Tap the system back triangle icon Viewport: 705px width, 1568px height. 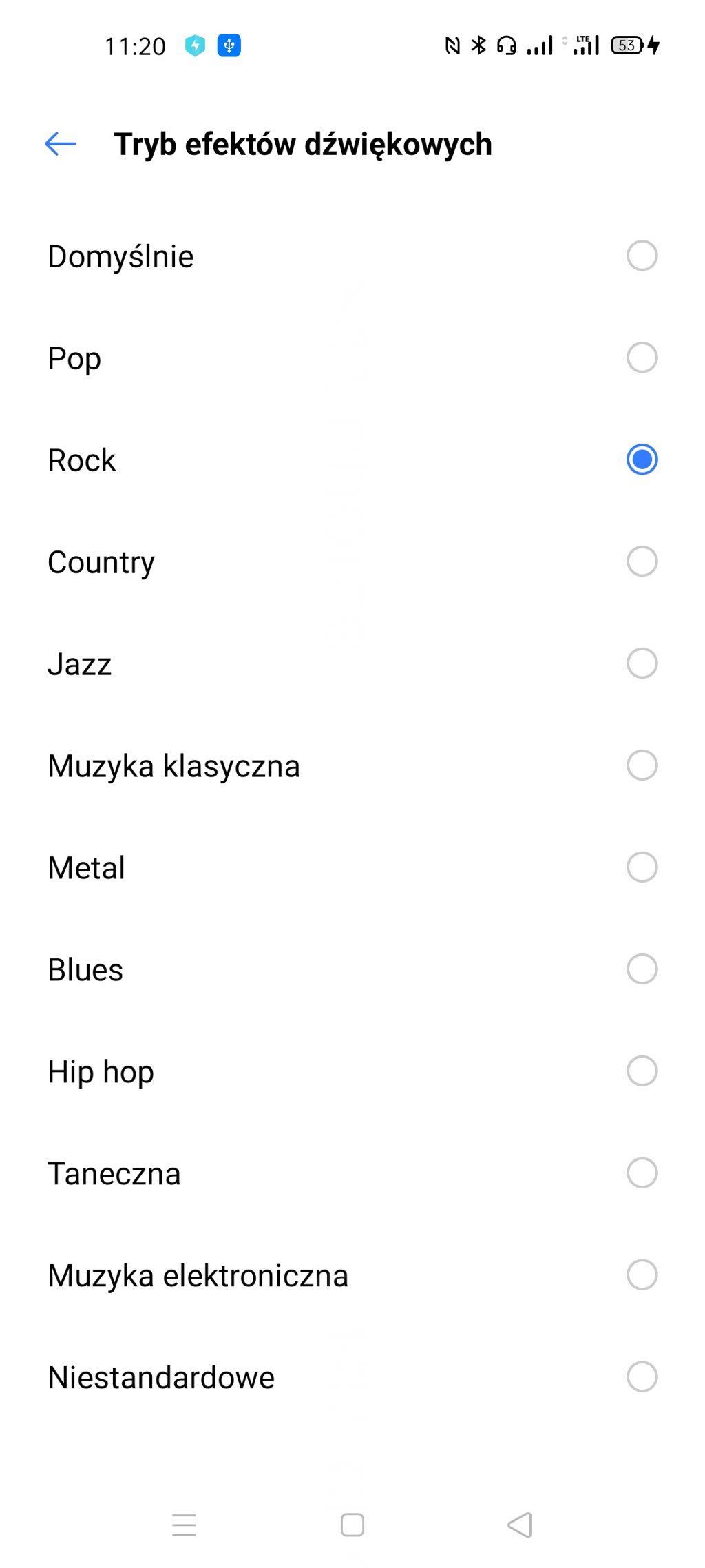[520, 1525]
